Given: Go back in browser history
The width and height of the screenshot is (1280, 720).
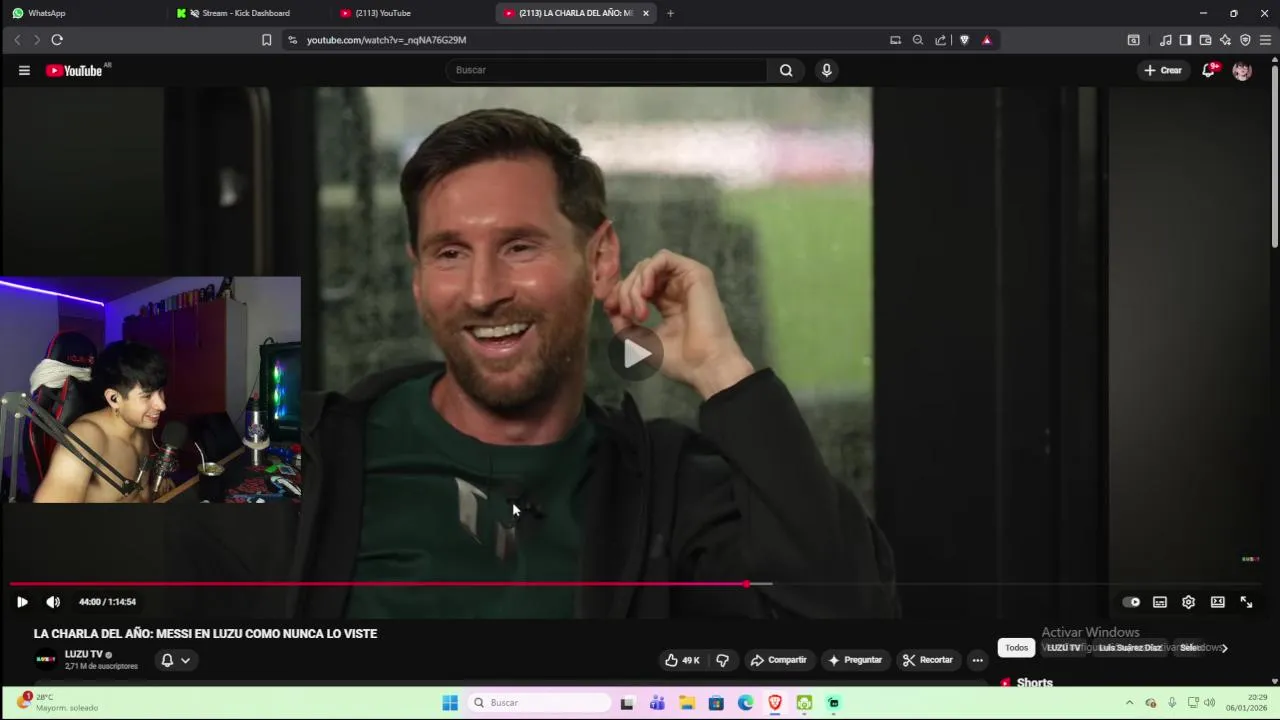Looking at the screenshot, I should coord(17,40).
